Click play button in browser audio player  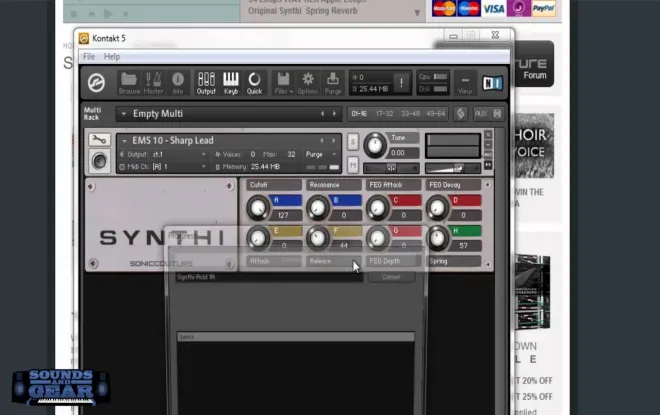coord(108,14)
